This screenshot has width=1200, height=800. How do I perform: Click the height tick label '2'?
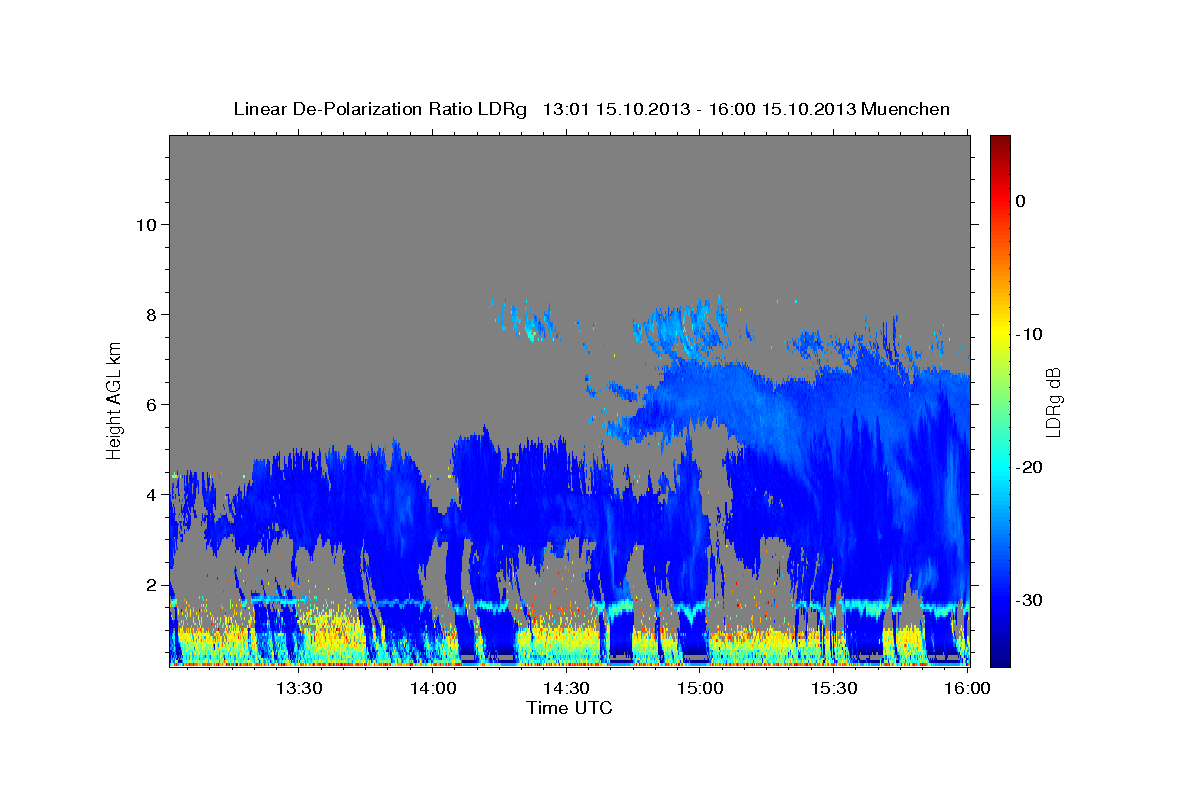(x=150, y=584)
